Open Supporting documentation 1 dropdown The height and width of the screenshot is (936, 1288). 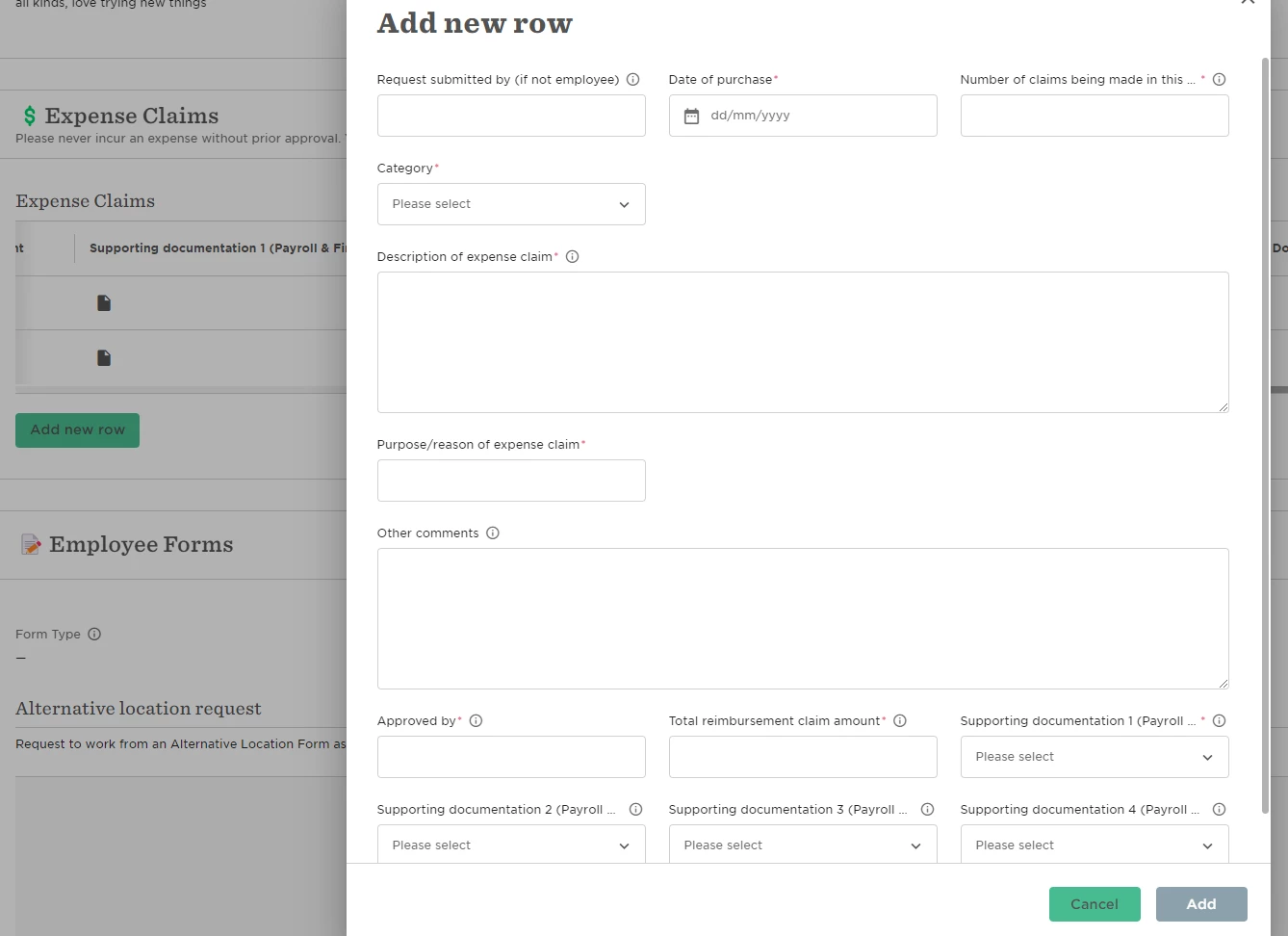coord(1095,757)
